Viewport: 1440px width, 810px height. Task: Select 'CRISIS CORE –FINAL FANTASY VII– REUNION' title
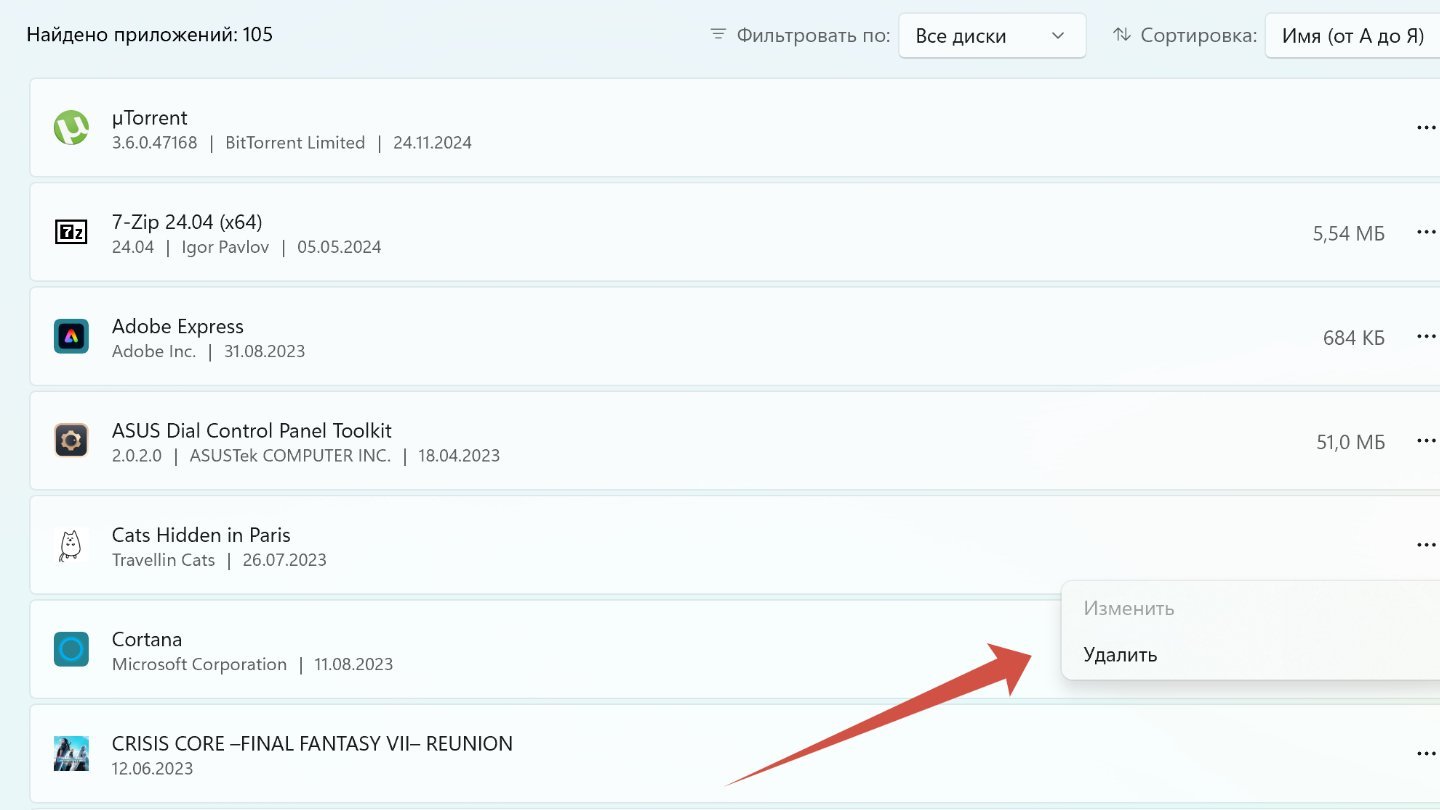click(312, 743)
